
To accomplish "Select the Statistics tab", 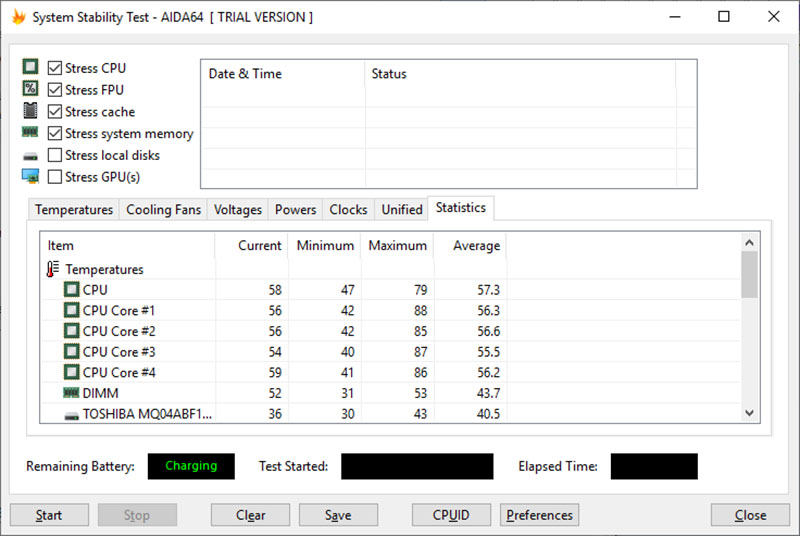I will 461,208.
